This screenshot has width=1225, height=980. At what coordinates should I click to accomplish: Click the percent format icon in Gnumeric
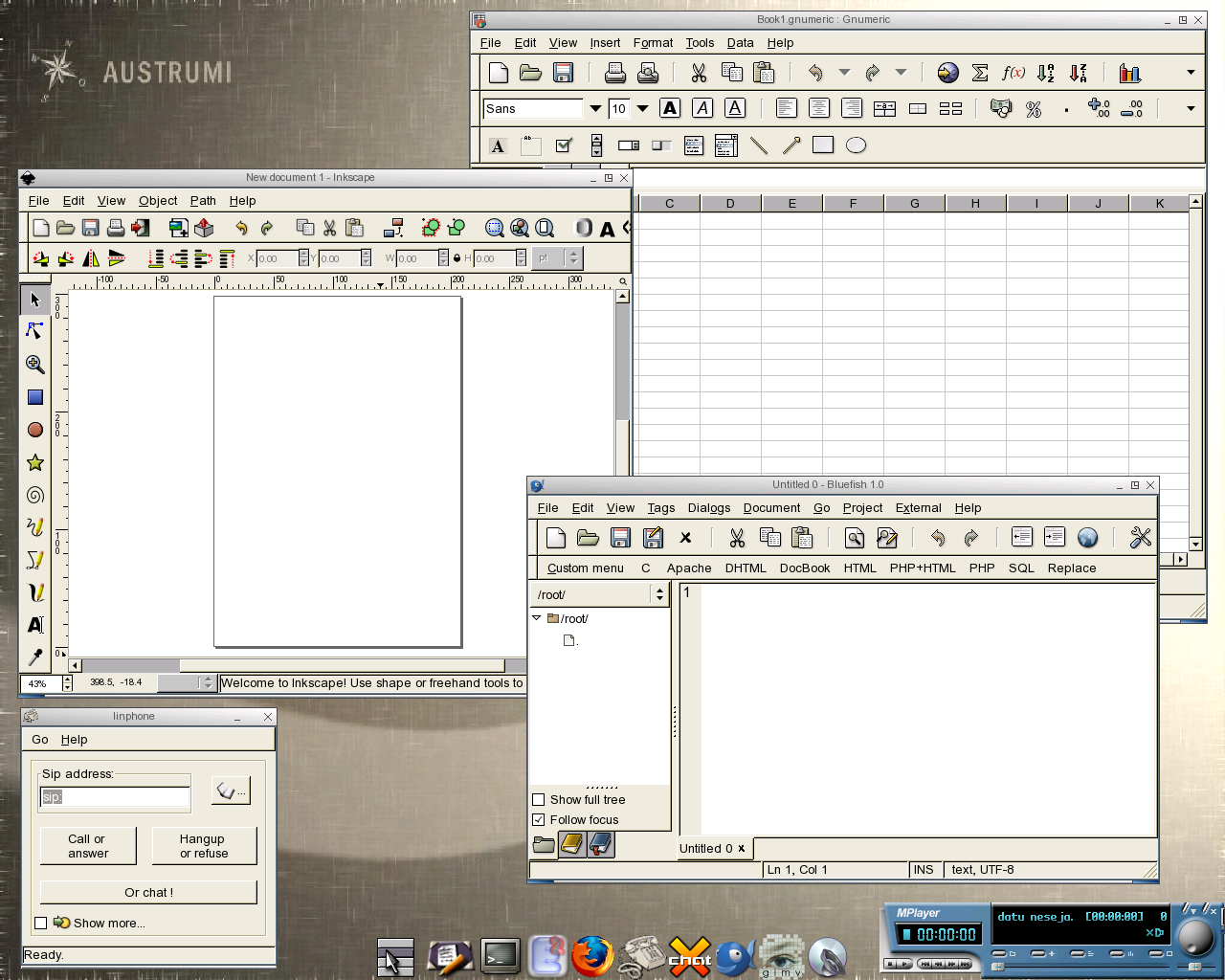pyautogui.click(x=1034, y=109)
